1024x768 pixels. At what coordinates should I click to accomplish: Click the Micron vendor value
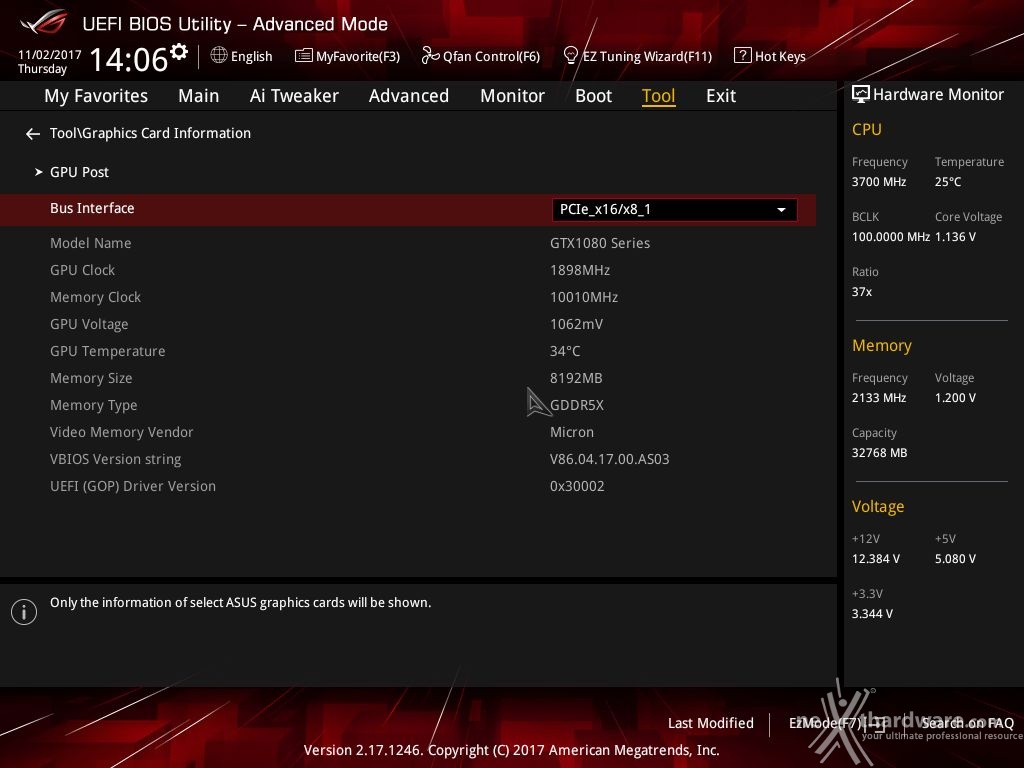[572, 432]
